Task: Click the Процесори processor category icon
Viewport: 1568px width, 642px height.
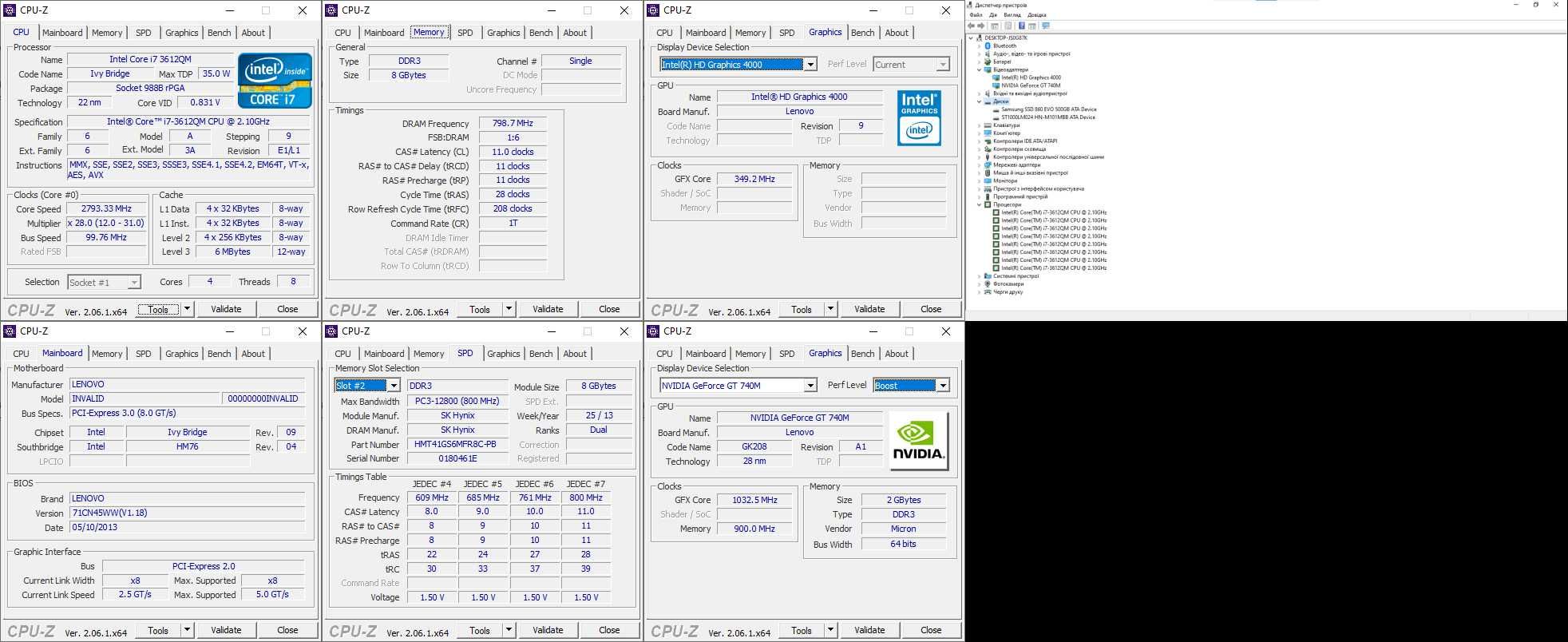Action: tap(988, 204)
